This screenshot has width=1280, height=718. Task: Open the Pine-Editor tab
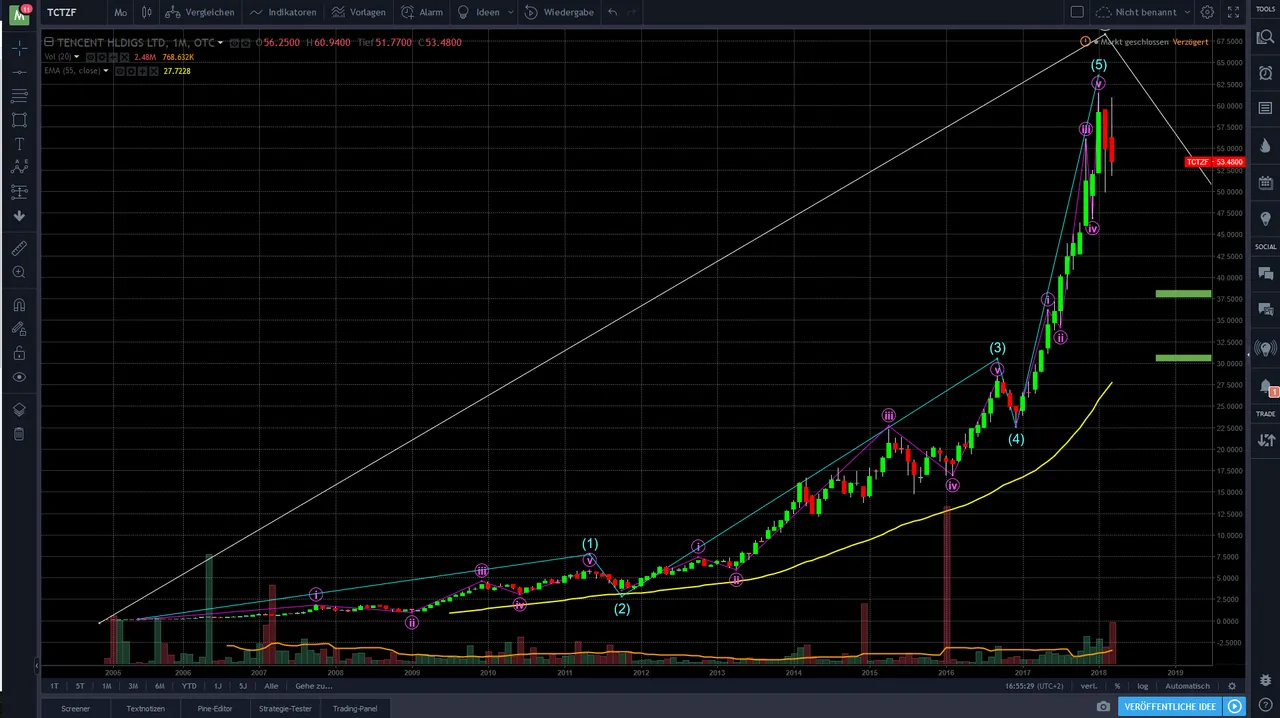(x=215, y=707)
